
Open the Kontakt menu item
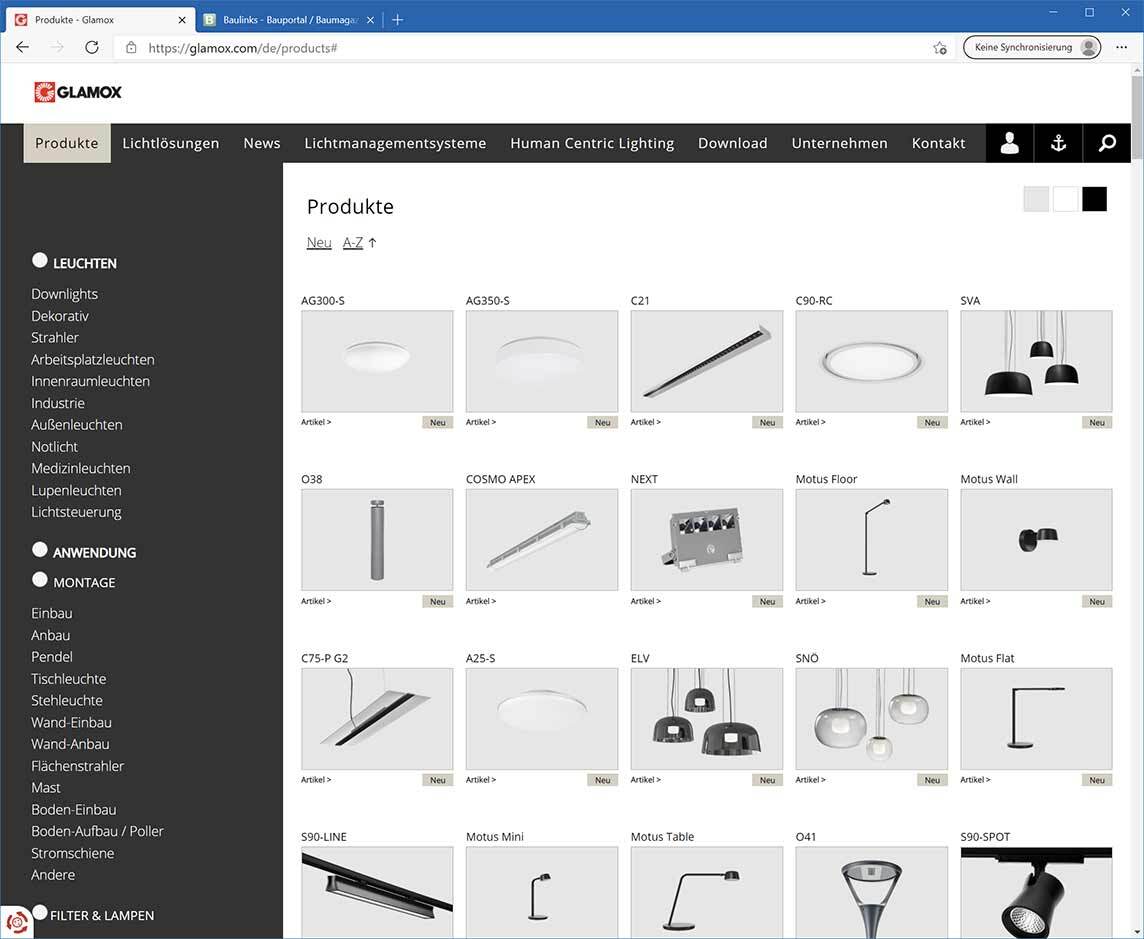coord(938,143)
